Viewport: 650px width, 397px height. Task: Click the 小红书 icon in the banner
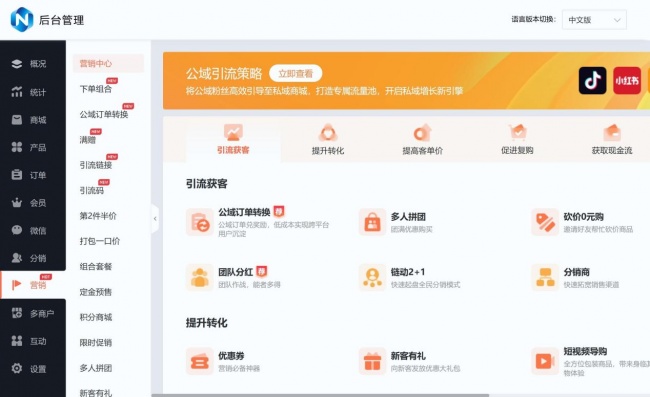point(627,80)
